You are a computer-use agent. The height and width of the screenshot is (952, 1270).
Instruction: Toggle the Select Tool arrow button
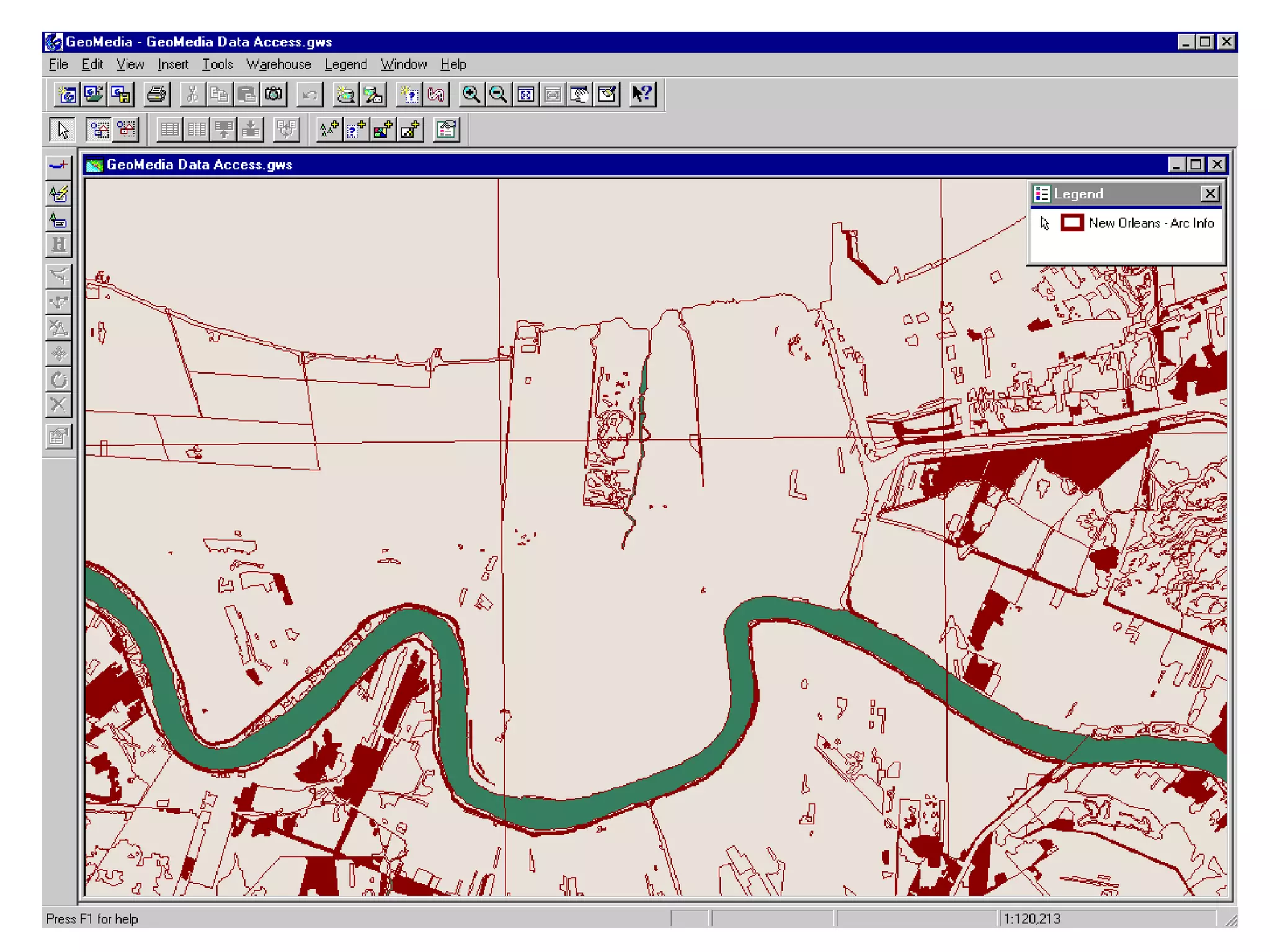coord(62,130)
